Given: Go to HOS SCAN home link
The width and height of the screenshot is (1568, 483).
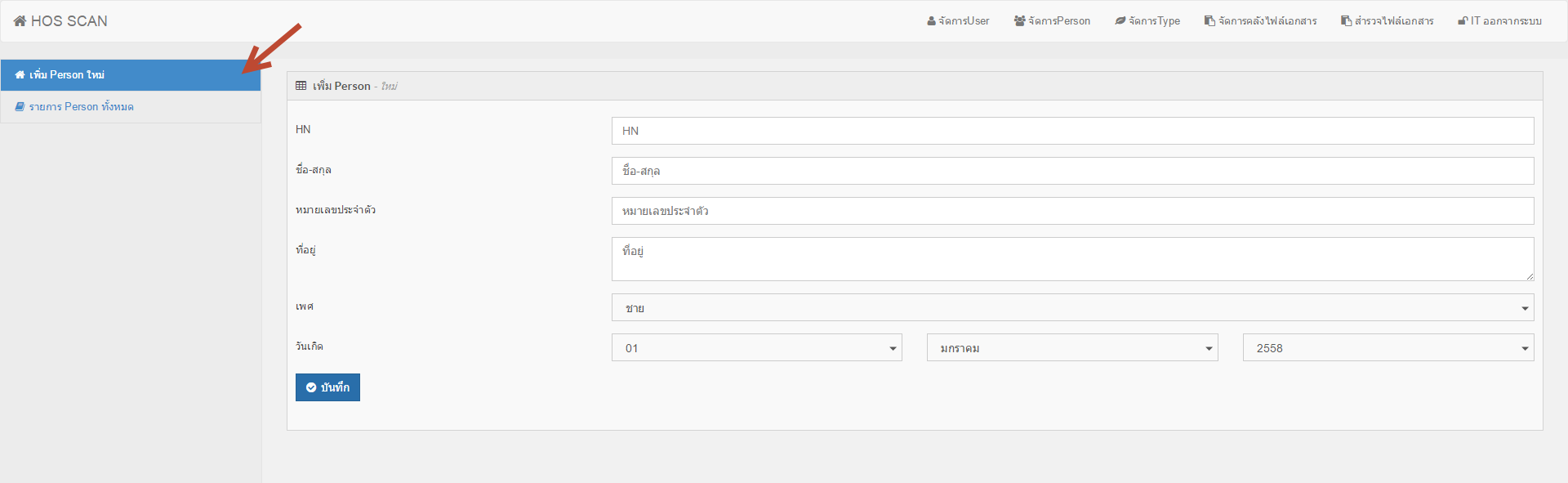Looking at the screenshot, I should click(69, 21).
